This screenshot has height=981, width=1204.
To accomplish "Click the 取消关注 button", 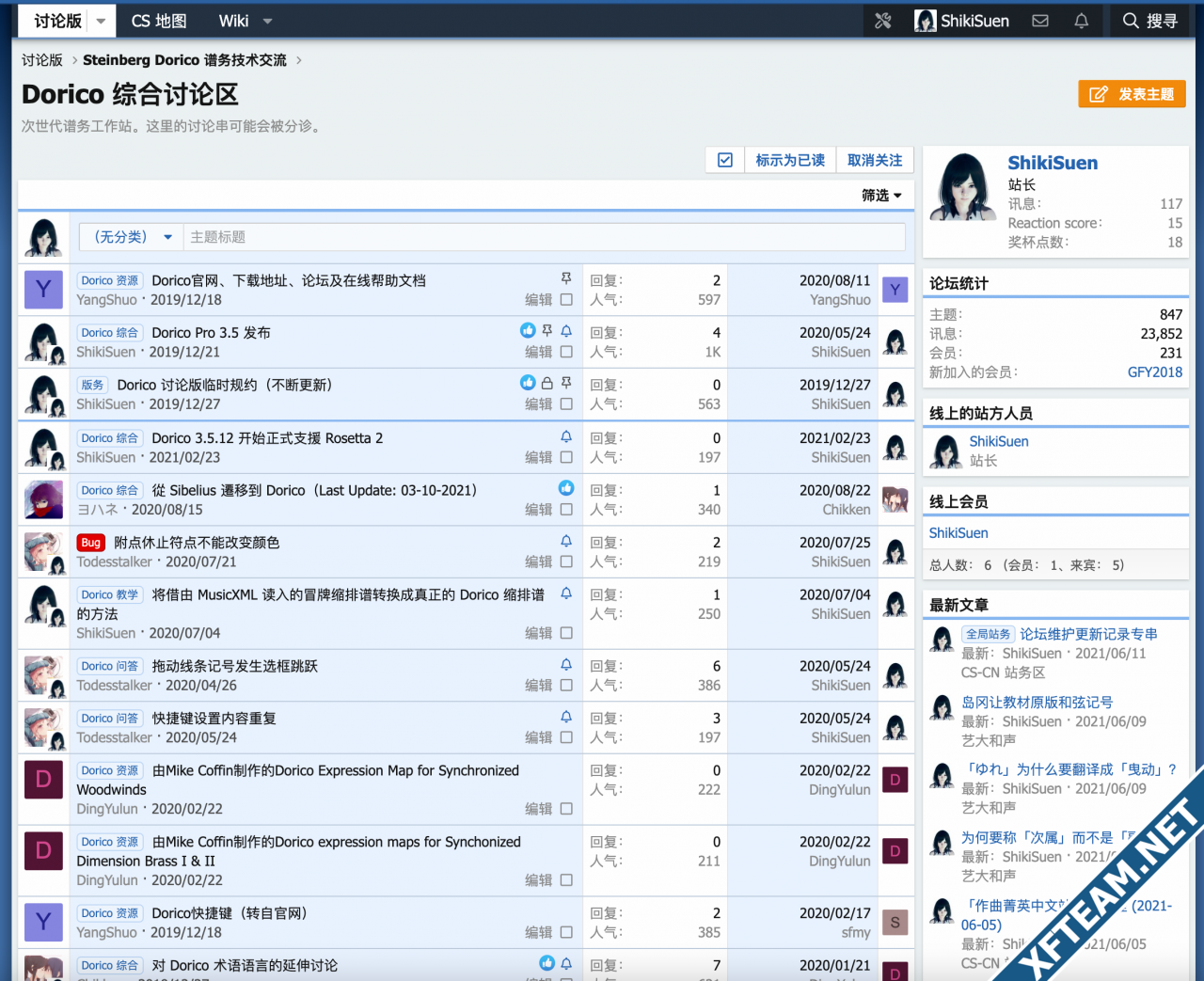I will (x=875, y=160).
